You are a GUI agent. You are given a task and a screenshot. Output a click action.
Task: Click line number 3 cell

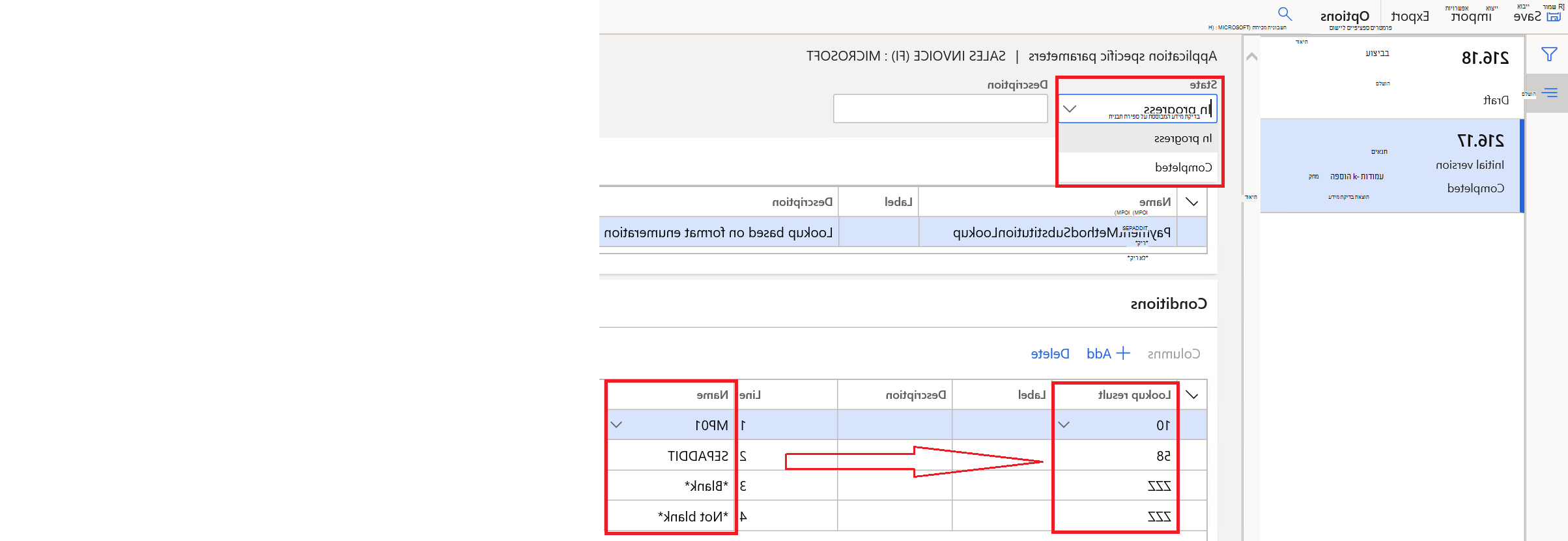pyautogui.click(x=787, y=486)
